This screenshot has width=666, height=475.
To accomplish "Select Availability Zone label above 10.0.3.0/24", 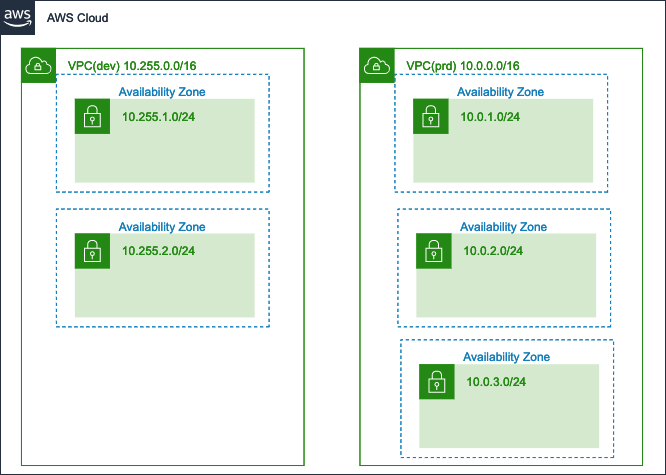I will pyautogui.click(x=506, y=357).
